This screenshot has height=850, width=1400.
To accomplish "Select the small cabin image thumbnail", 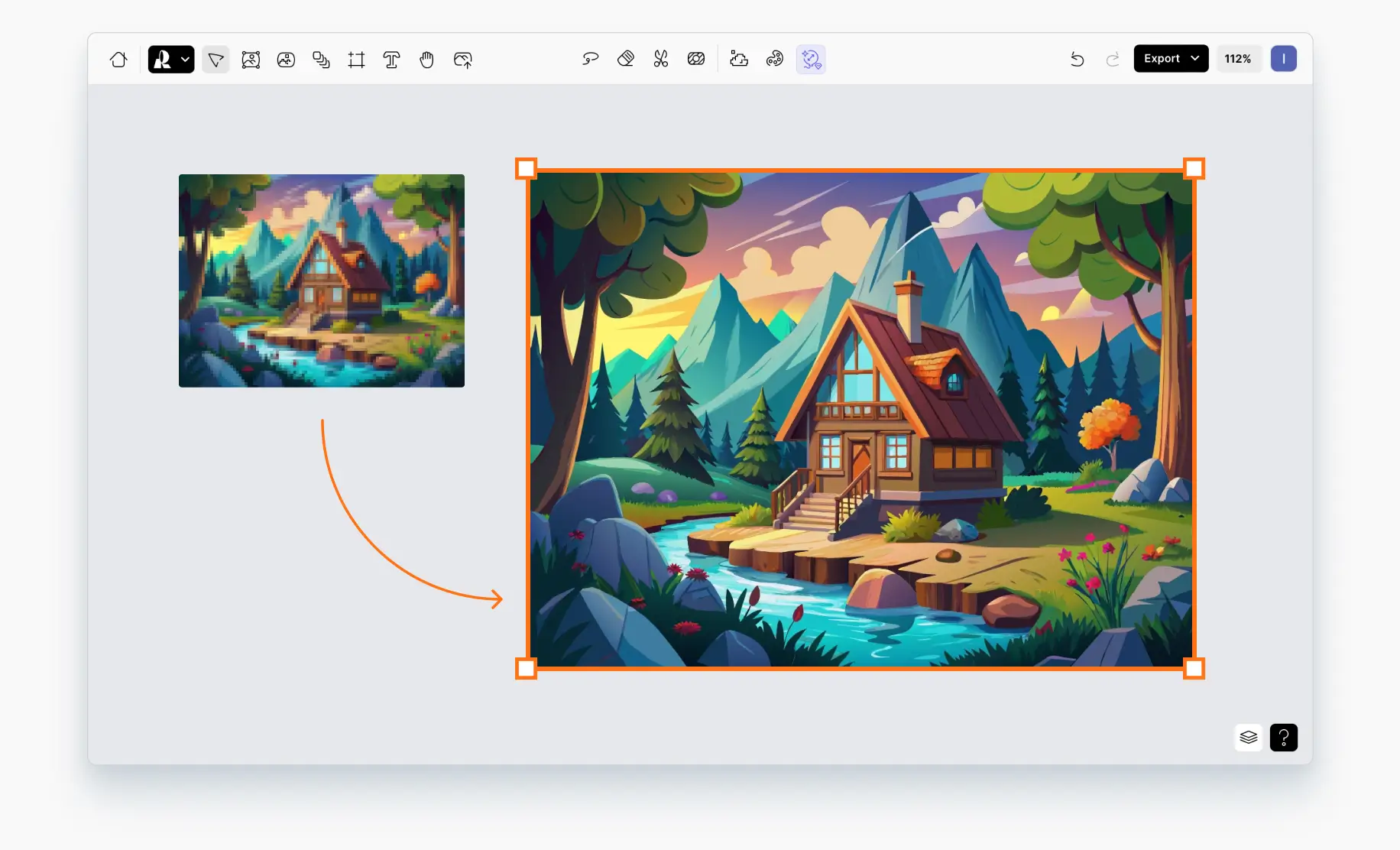I will click(321, 280).
